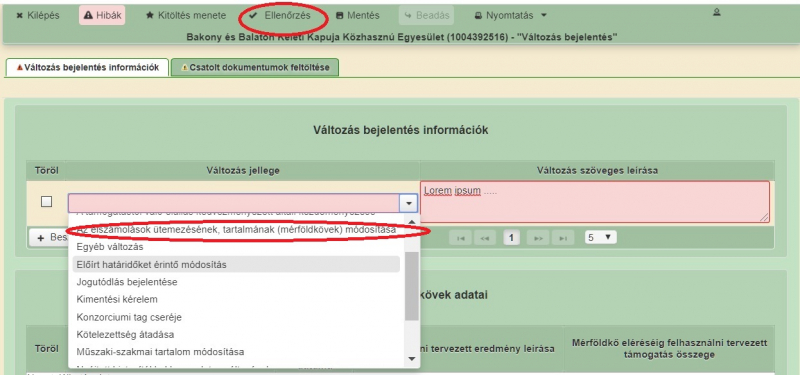
Task: Open Csatolt dokumentumok feltöltése tab
Action: [x=255, y=67]
